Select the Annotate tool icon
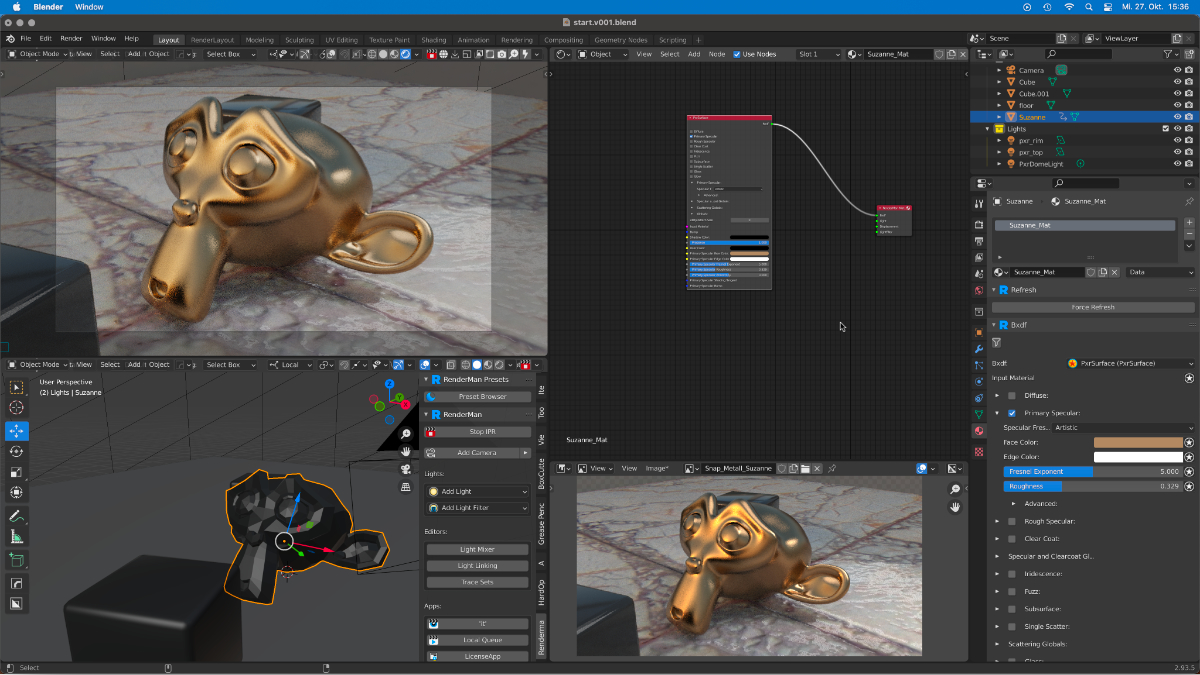 16,516
